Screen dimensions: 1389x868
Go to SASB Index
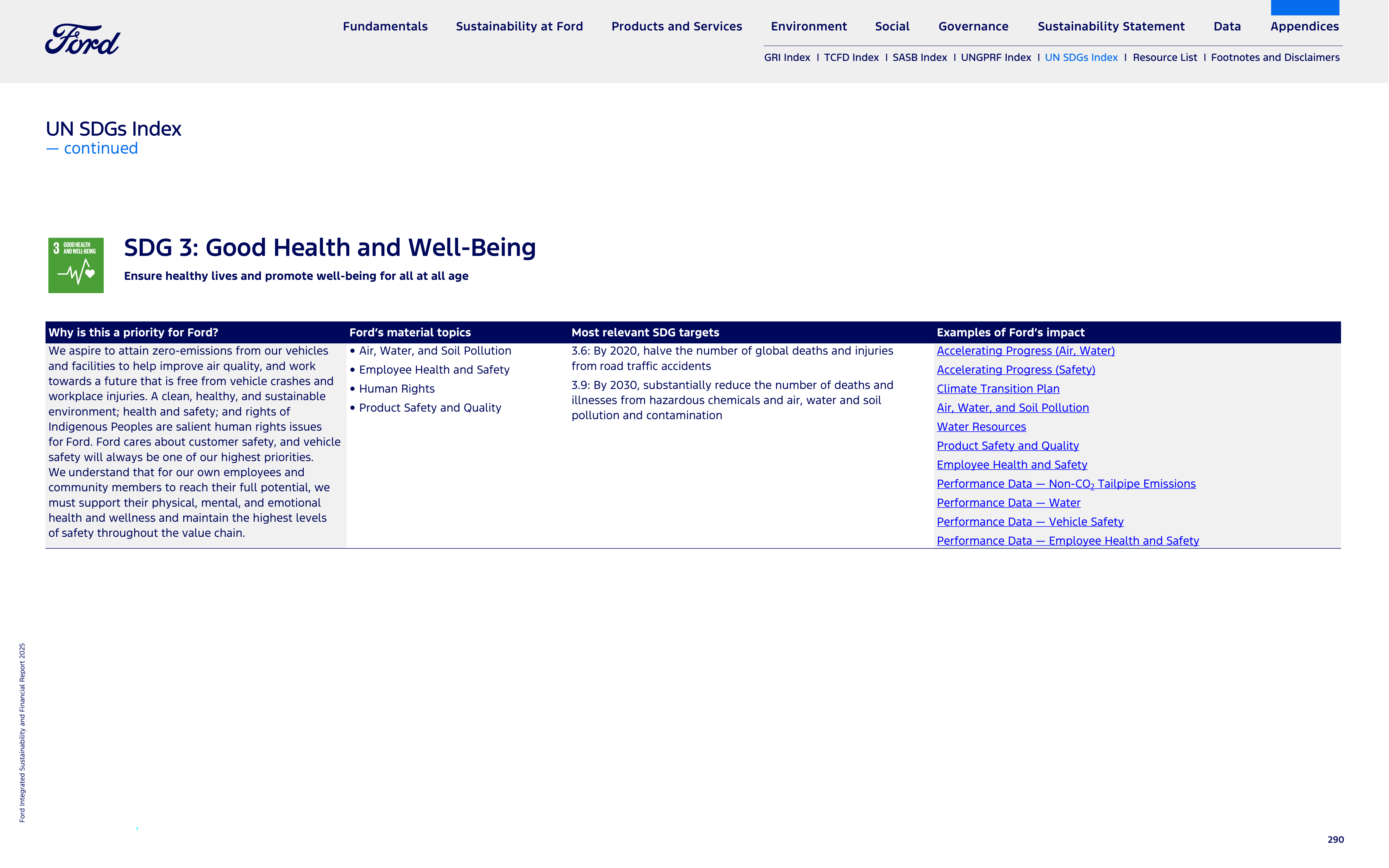tap(919, 58)
